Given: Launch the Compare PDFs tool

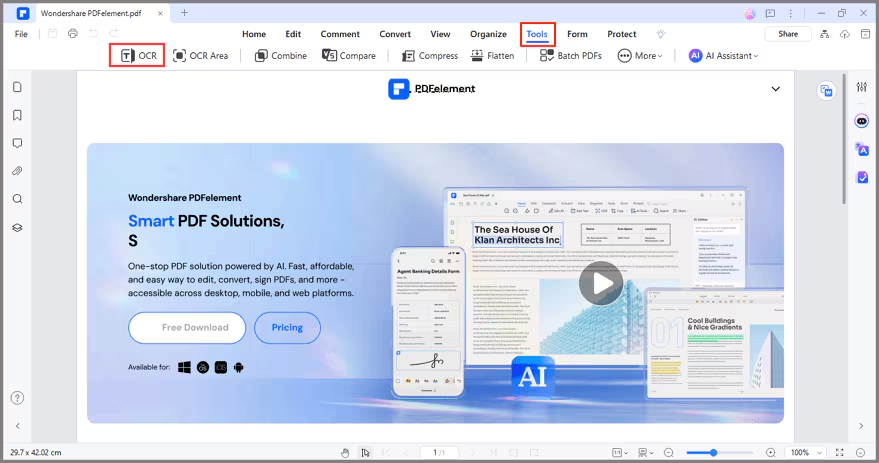Looking at the screenshot, I should (349, 55).
